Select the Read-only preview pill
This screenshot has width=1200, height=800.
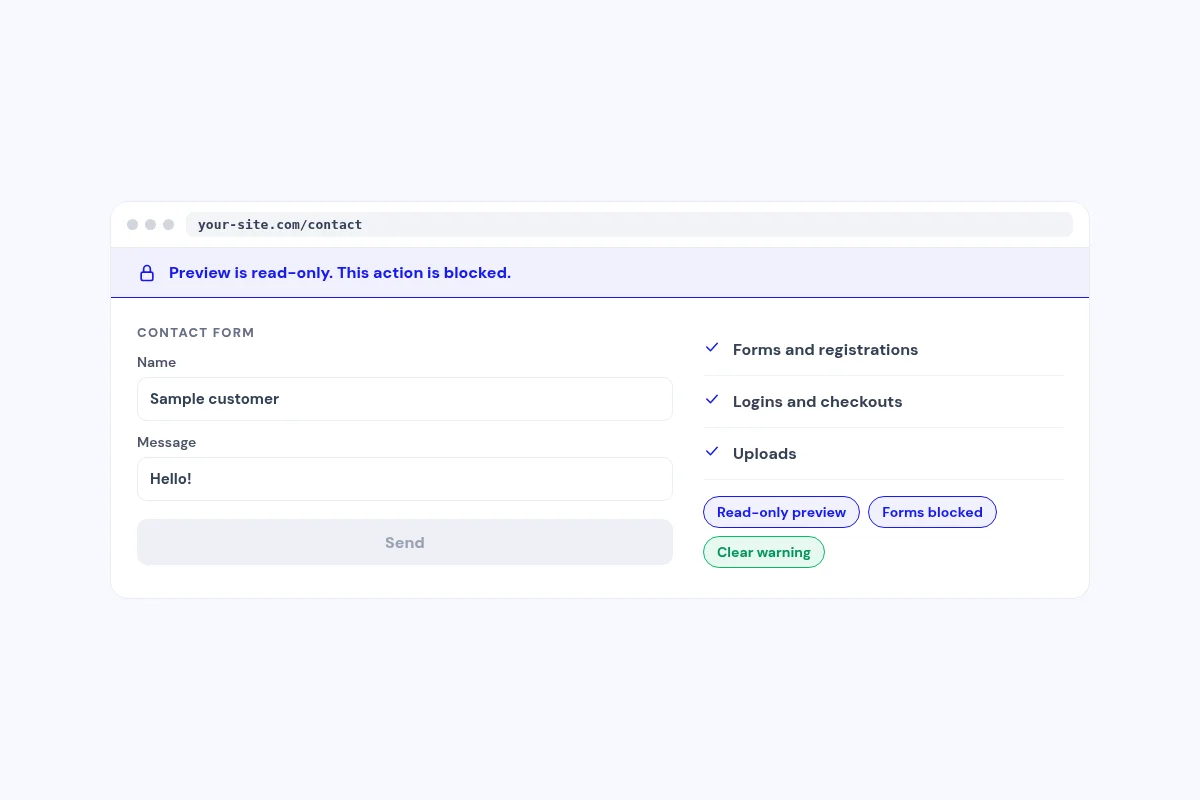click(781, 512)
